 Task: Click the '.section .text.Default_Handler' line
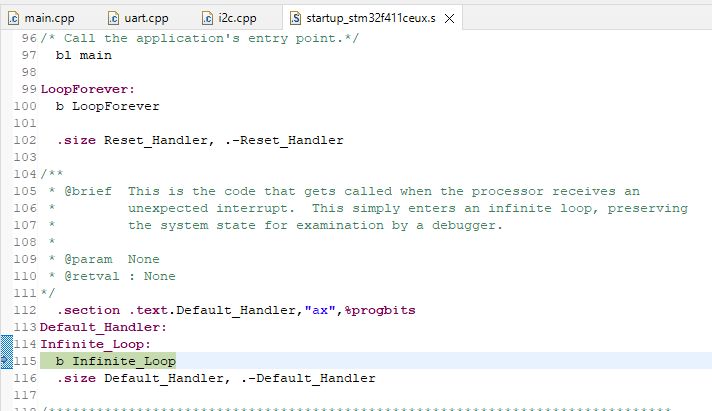[x=236, y=310]
